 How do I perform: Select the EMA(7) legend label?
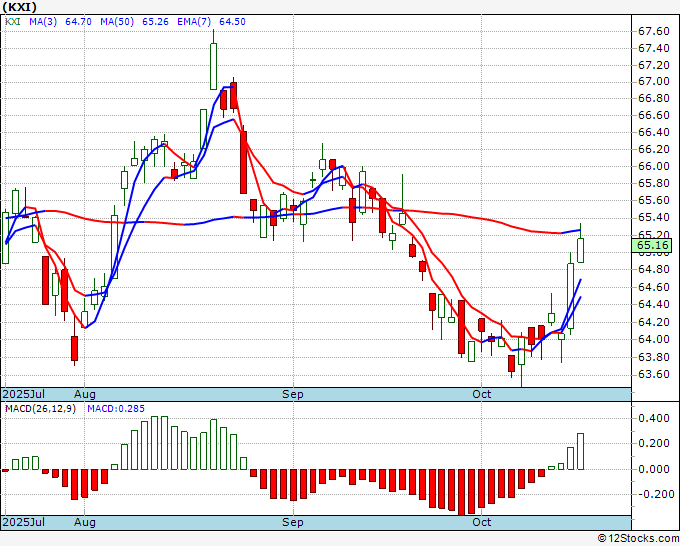pyautogui.click(x=194, y=21)
